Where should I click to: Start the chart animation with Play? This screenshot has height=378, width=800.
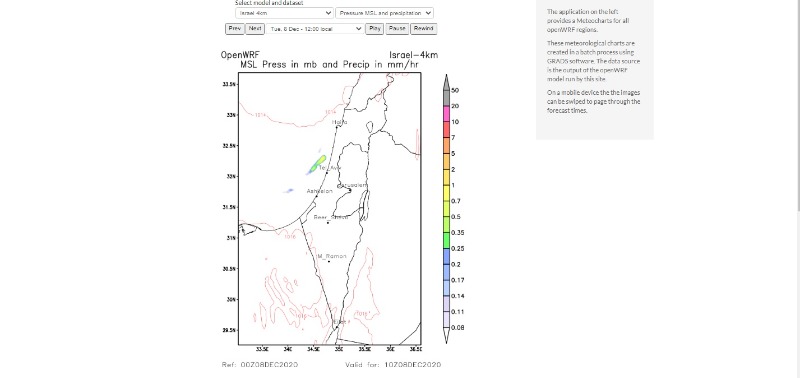click(374, 29)
